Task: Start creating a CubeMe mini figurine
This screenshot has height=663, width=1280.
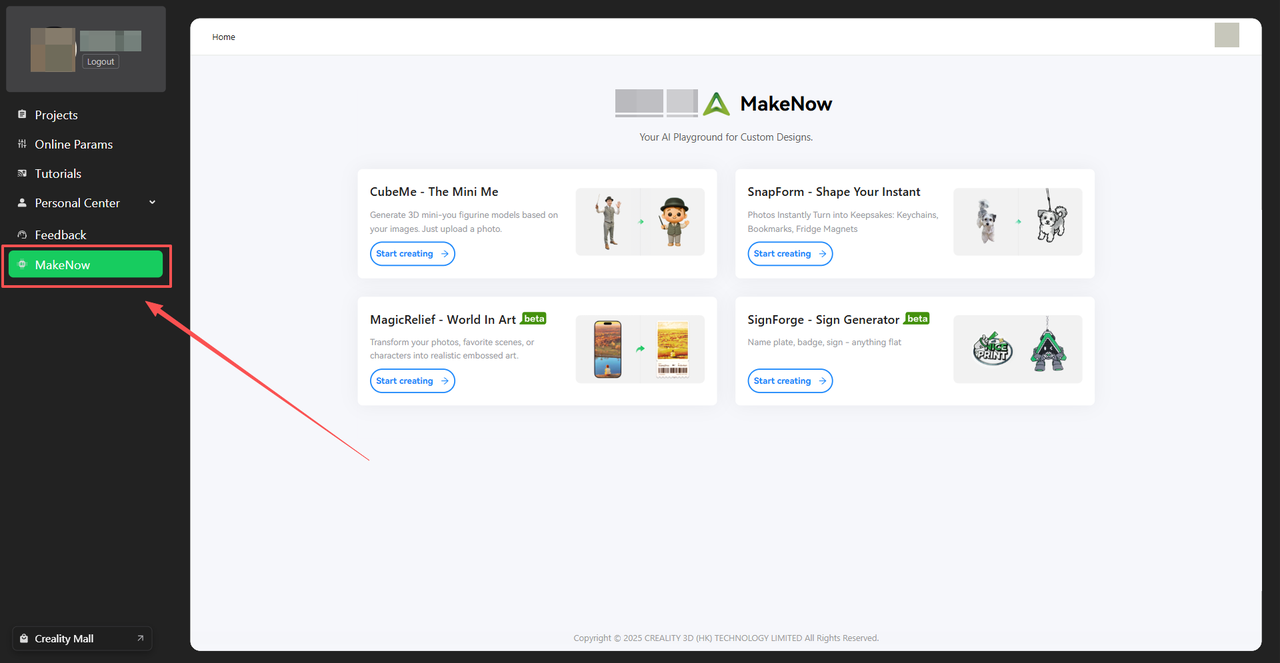Action: [x=412, y=254]
